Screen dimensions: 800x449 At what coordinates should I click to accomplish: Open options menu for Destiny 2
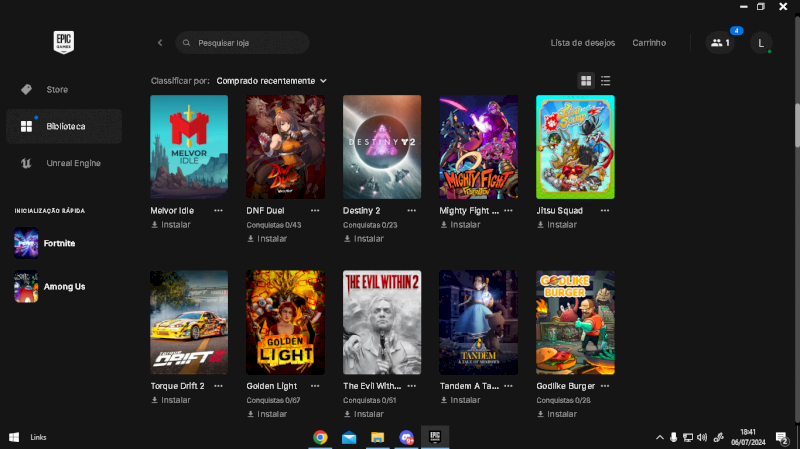click(x=412, y=211)
